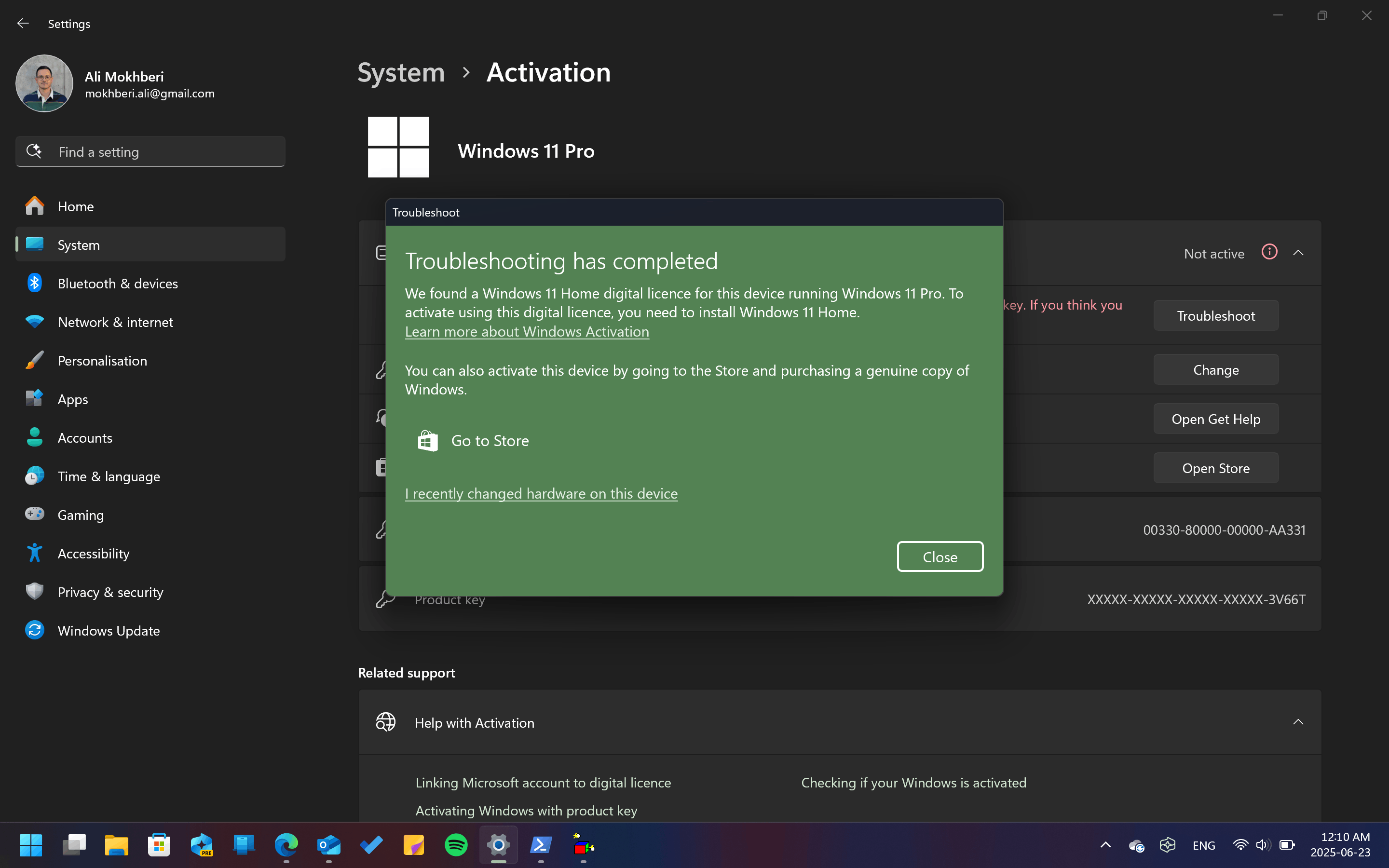This screenshot has height=868, width=1389.
Task: Open the Windows Start menu
Action: pyautogui.click(x=30, y=845)
